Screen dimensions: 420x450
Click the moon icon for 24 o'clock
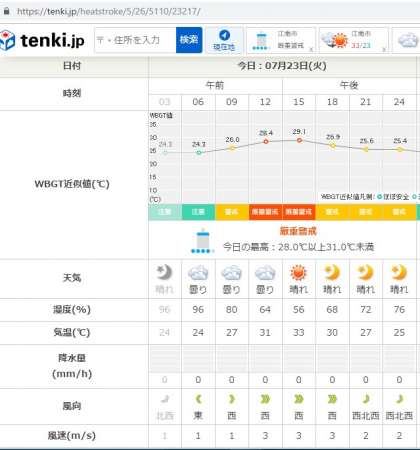pos(399,273)
